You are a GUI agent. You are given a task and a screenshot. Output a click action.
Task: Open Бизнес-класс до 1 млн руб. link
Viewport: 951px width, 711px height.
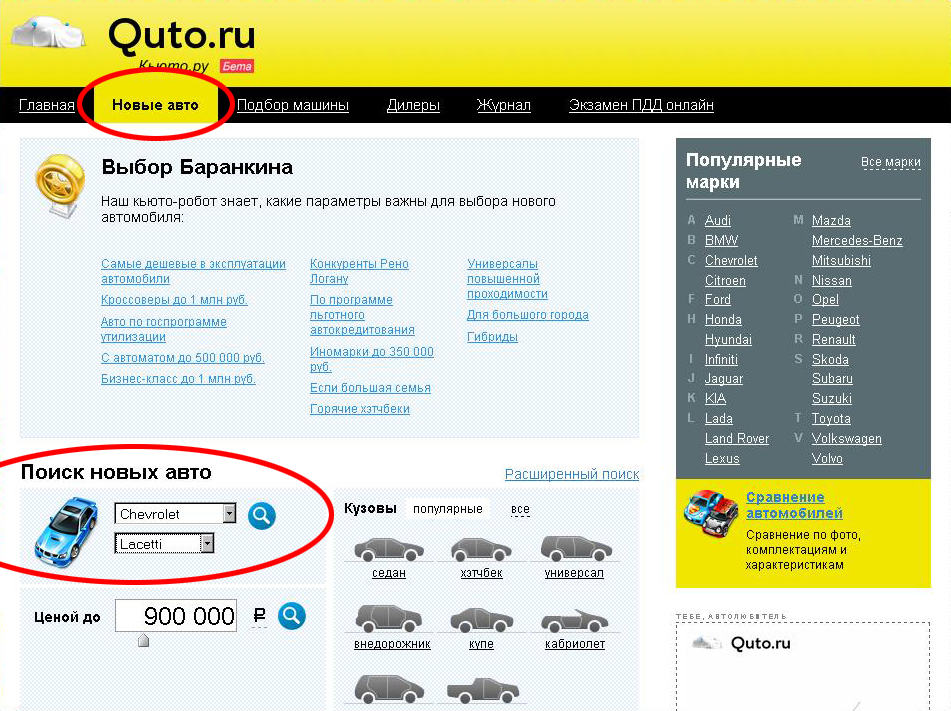click(x=178, y=379)
